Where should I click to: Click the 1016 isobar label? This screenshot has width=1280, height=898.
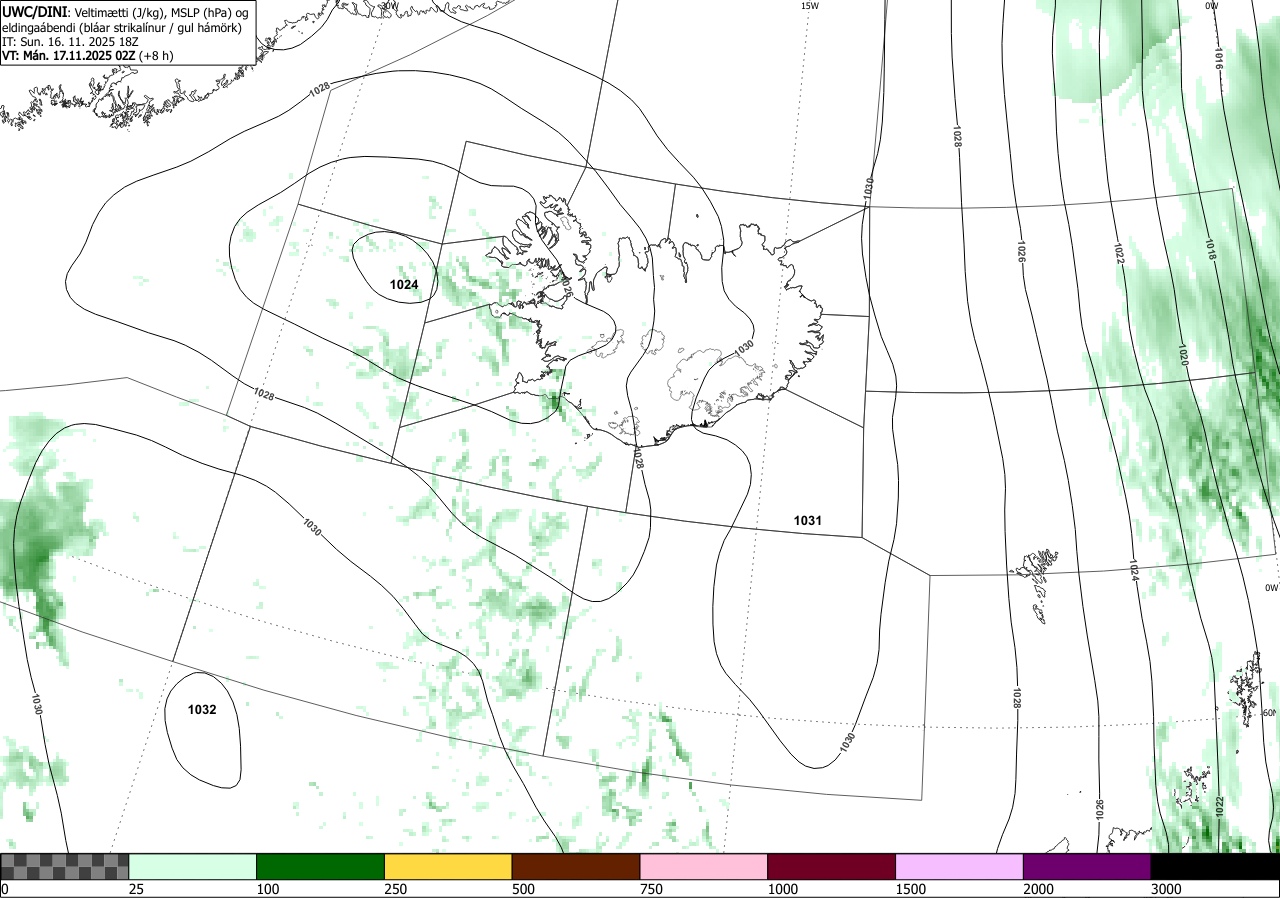point(1218,57)
